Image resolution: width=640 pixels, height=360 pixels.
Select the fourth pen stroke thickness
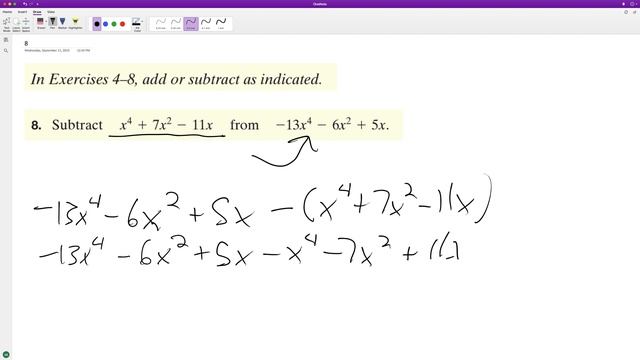click(x=206, y=24)
